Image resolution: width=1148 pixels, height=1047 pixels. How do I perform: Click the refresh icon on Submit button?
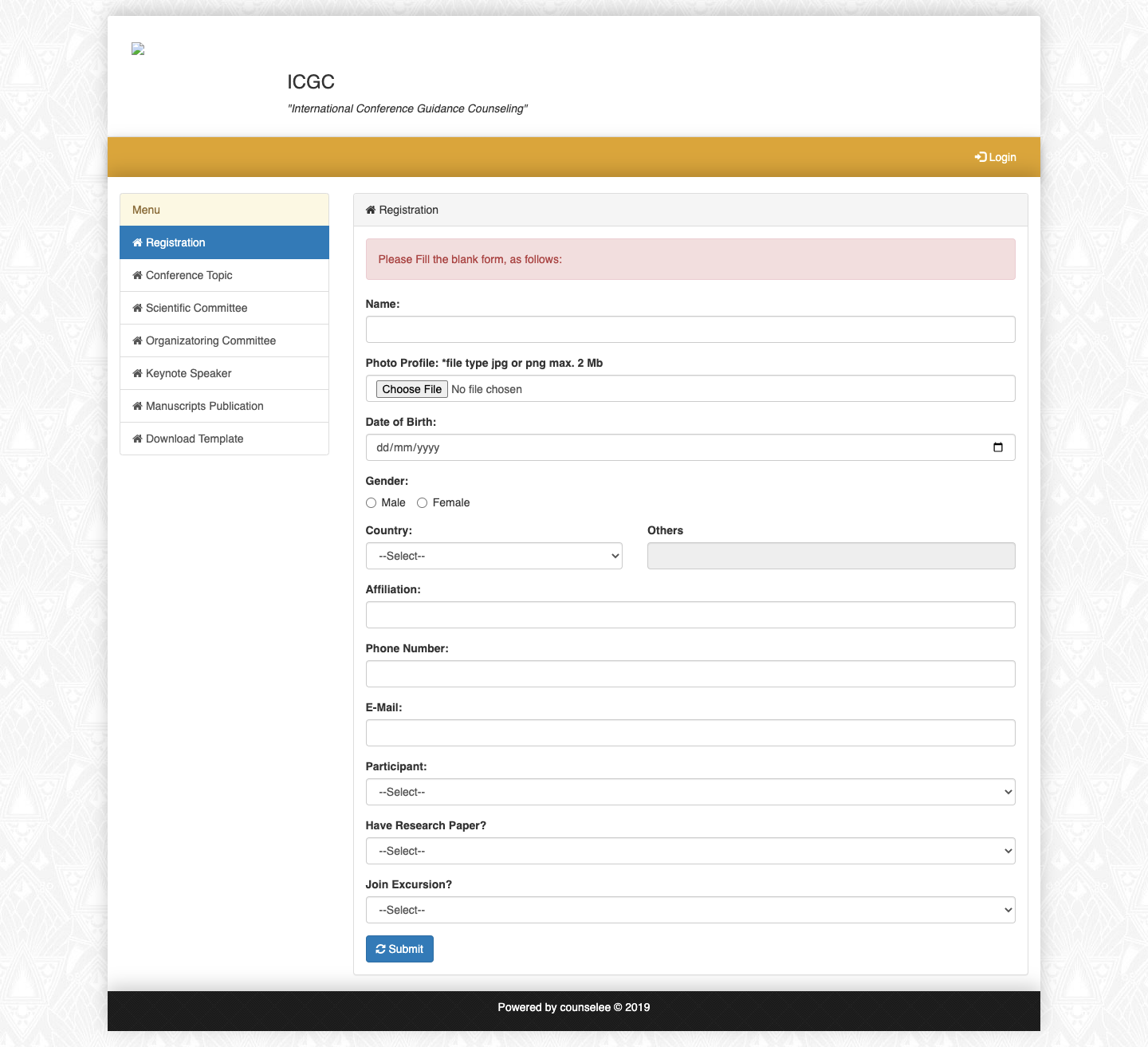click(381, 949)
